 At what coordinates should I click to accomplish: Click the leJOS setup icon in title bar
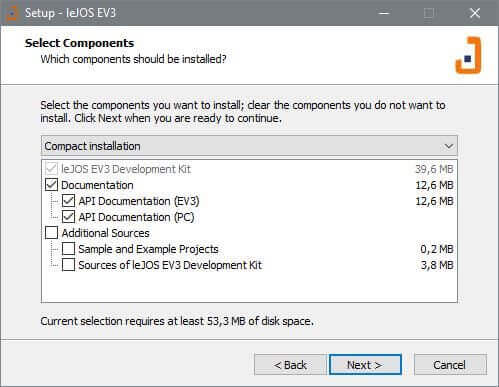(12, 13)
